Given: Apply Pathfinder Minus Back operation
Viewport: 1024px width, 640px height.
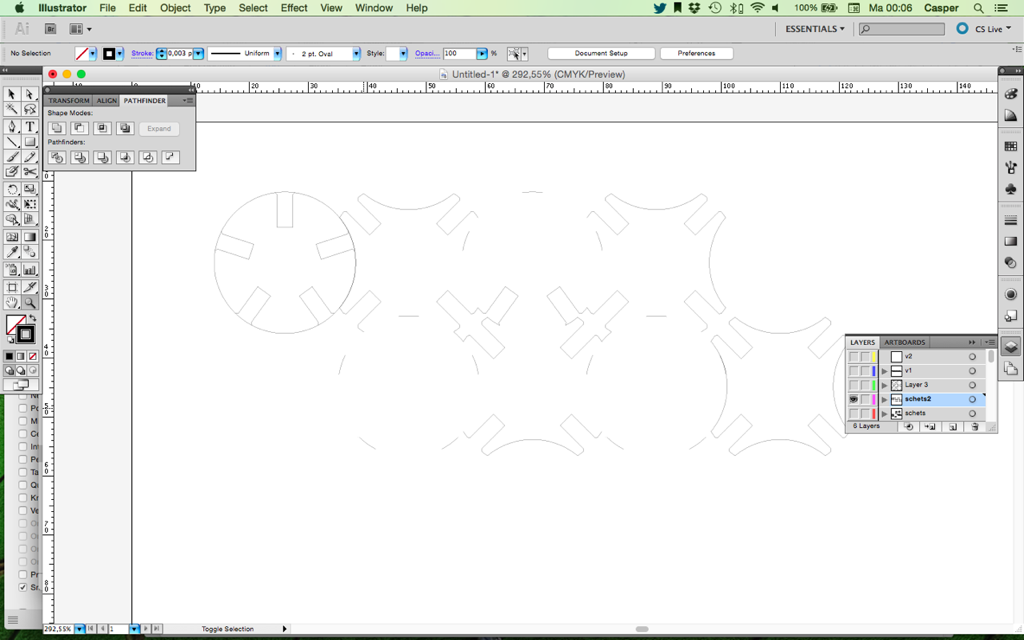Looking at the screenshot, I should (x=170, y=157).
